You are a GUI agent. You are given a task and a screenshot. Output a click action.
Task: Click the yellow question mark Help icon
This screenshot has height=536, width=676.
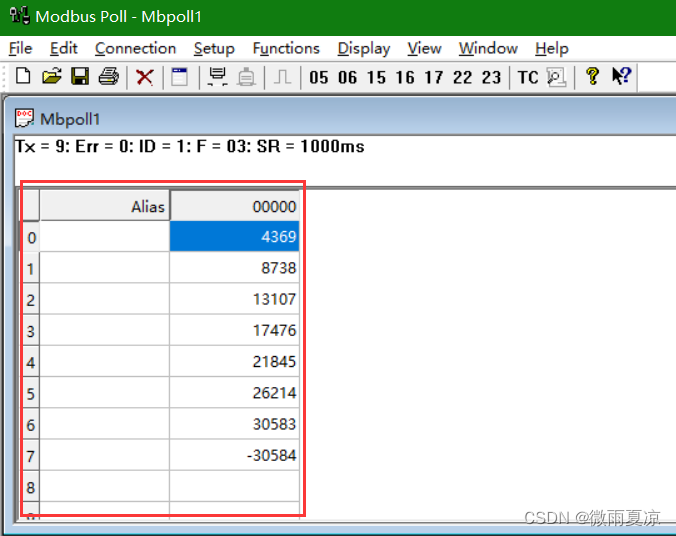click(x=593, y=76)
